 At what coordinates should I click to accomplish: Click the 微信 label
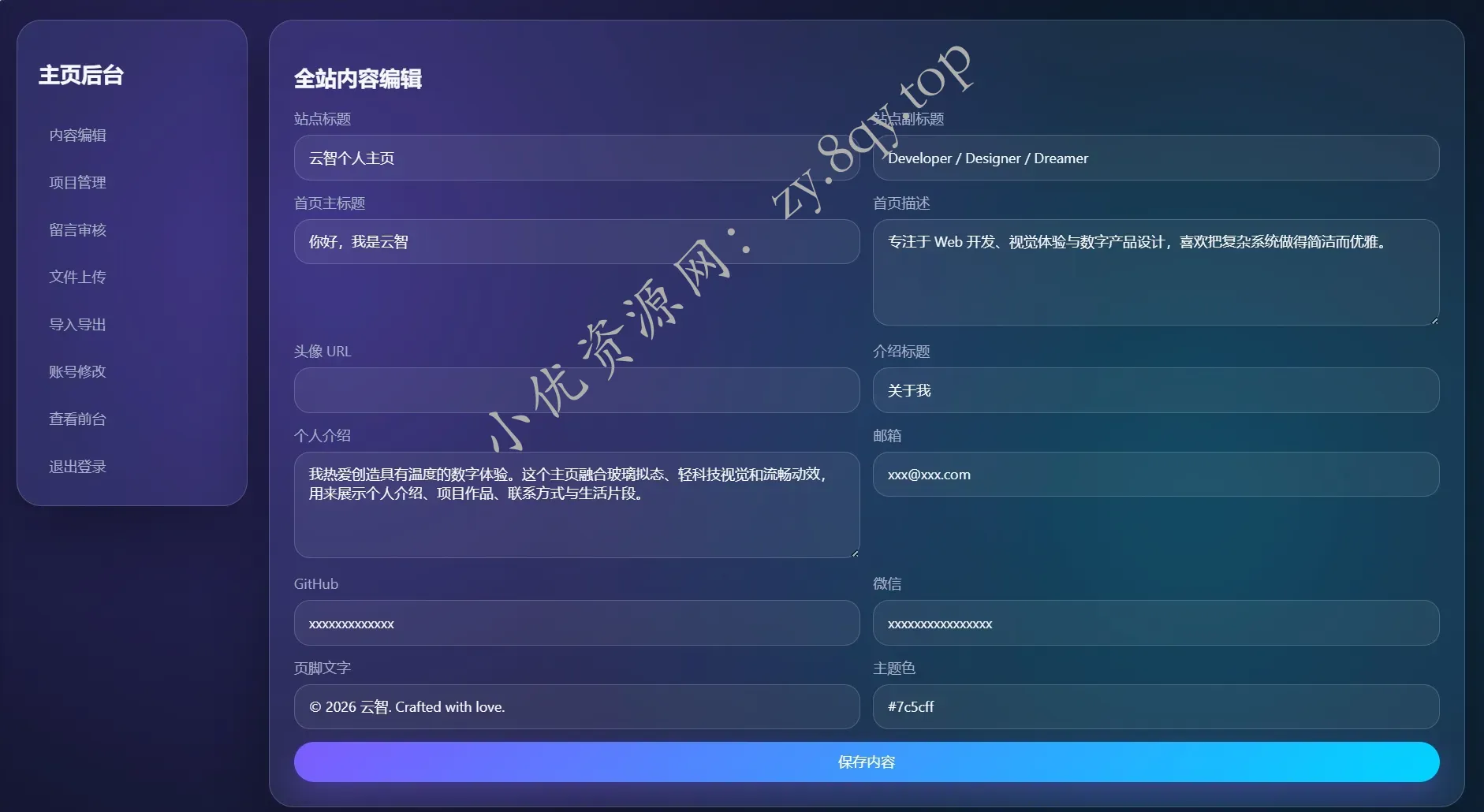[887, 584]
